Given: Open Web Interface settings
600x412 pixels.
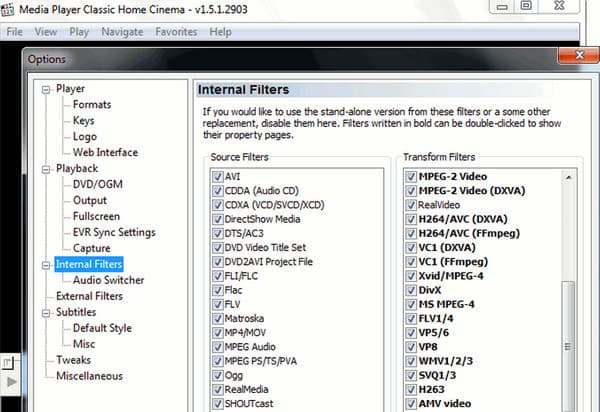Looking at the screenshot, I should [105, 153].
